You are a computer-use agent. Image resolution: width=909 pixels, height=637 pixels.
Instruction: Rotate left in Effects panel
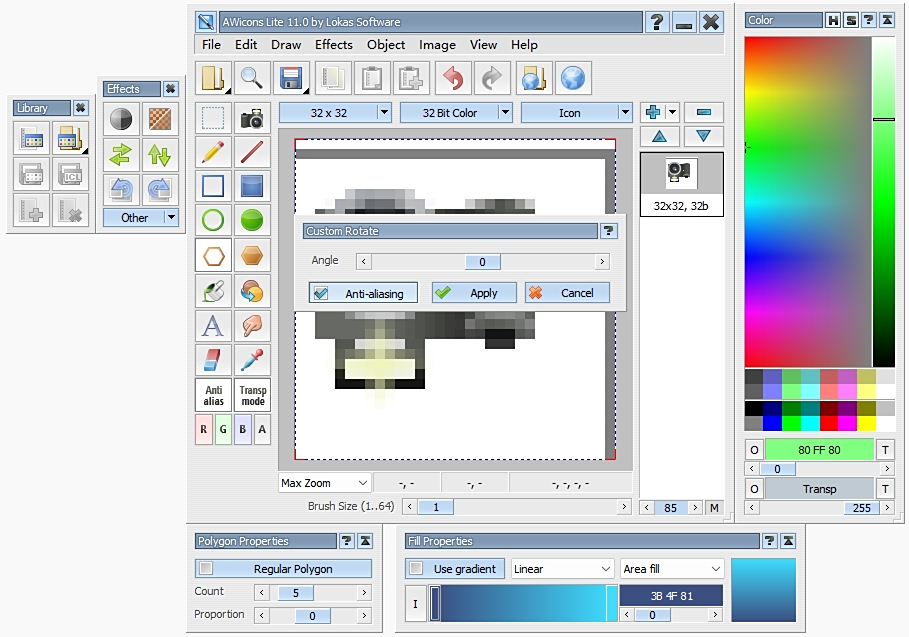121,190
